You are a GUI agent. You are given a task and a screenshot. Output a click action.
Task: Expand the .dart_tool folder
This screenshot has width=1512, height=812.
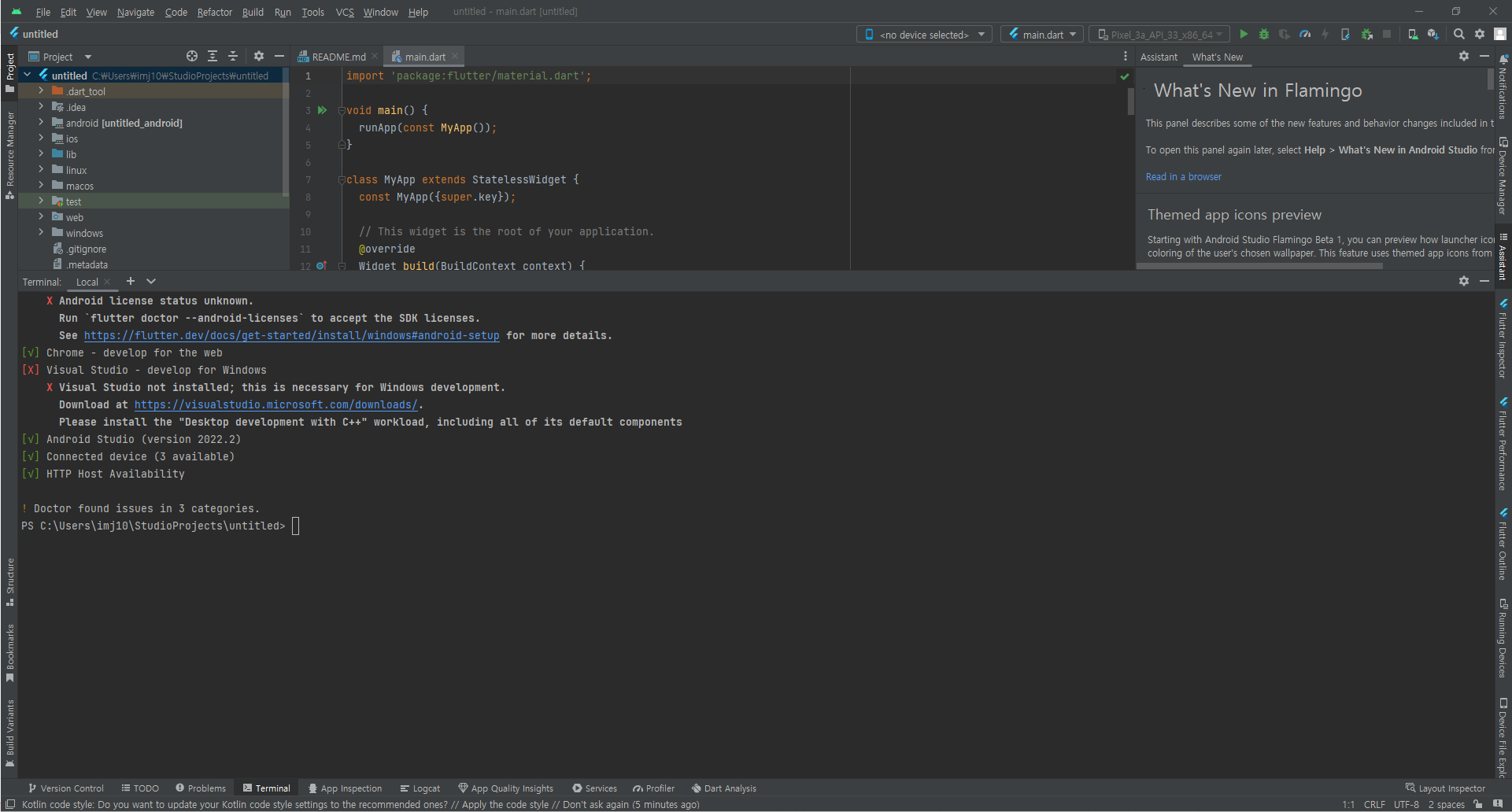41,91
